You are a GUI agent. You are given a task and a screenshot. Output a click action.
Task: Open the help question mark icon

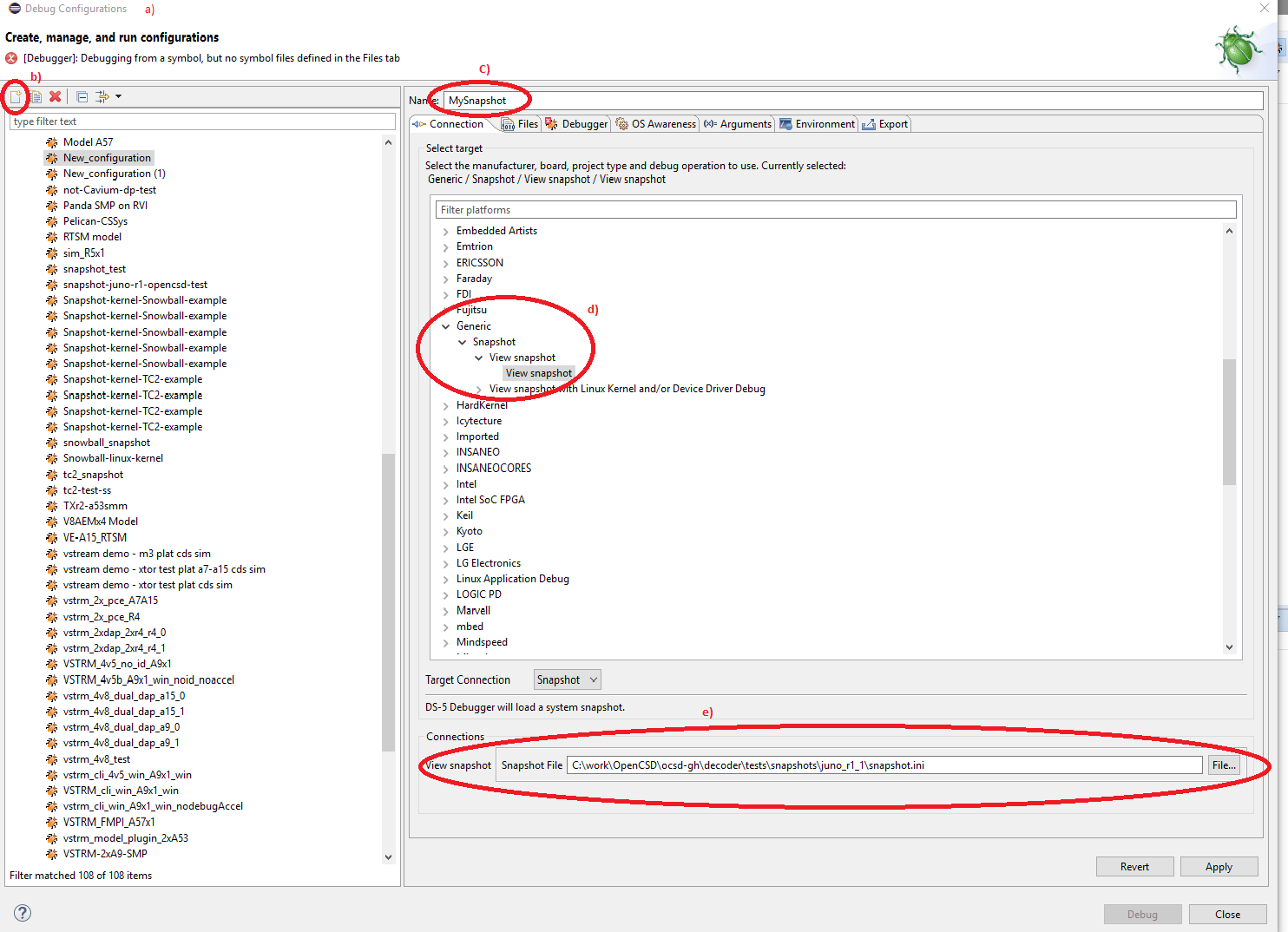click(23, 913)
